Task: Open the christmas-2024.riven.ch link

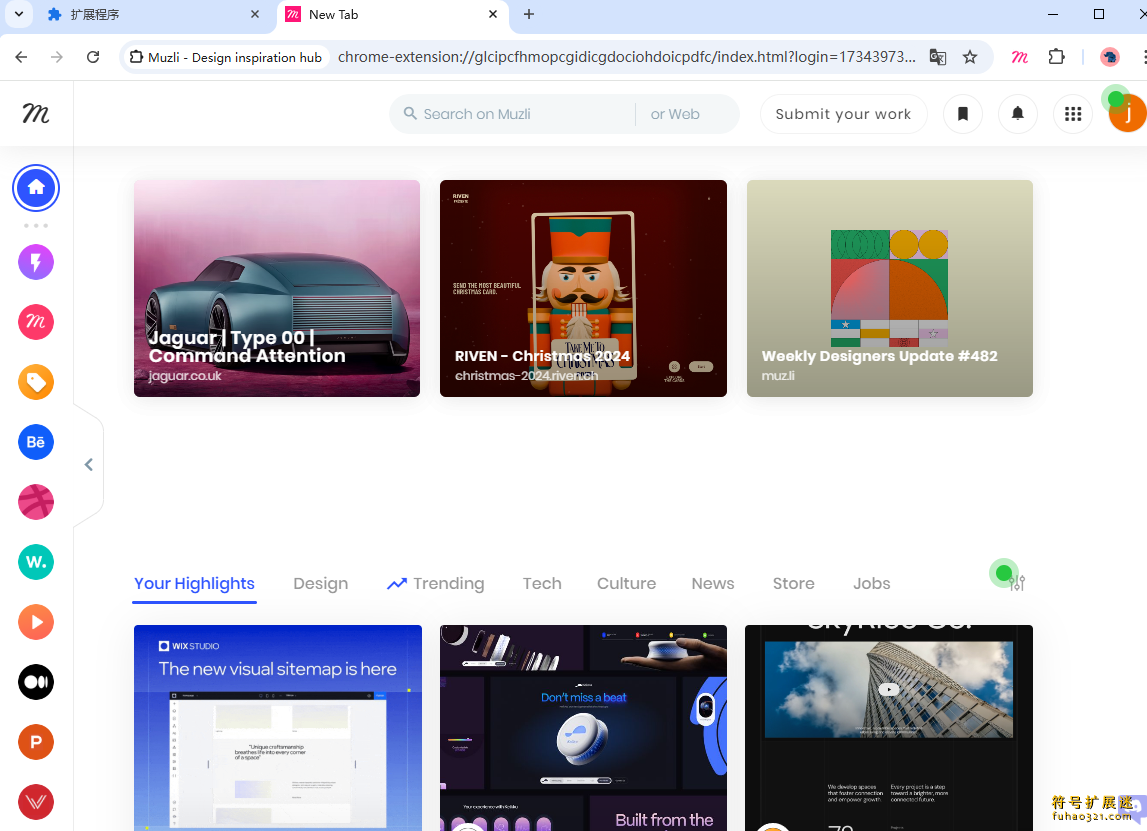Action: pos(527,375)
